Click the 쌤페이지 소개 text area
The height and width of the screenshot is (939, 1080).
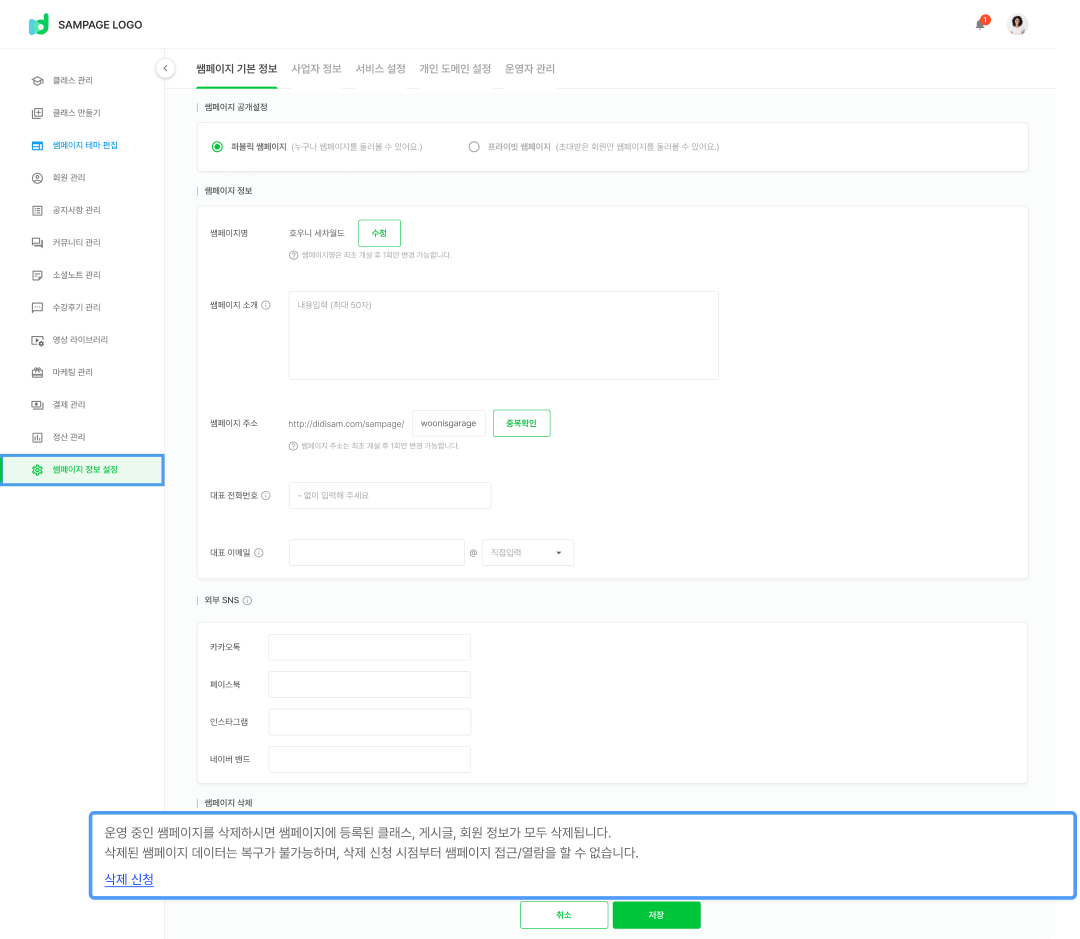tap(503, 335)
